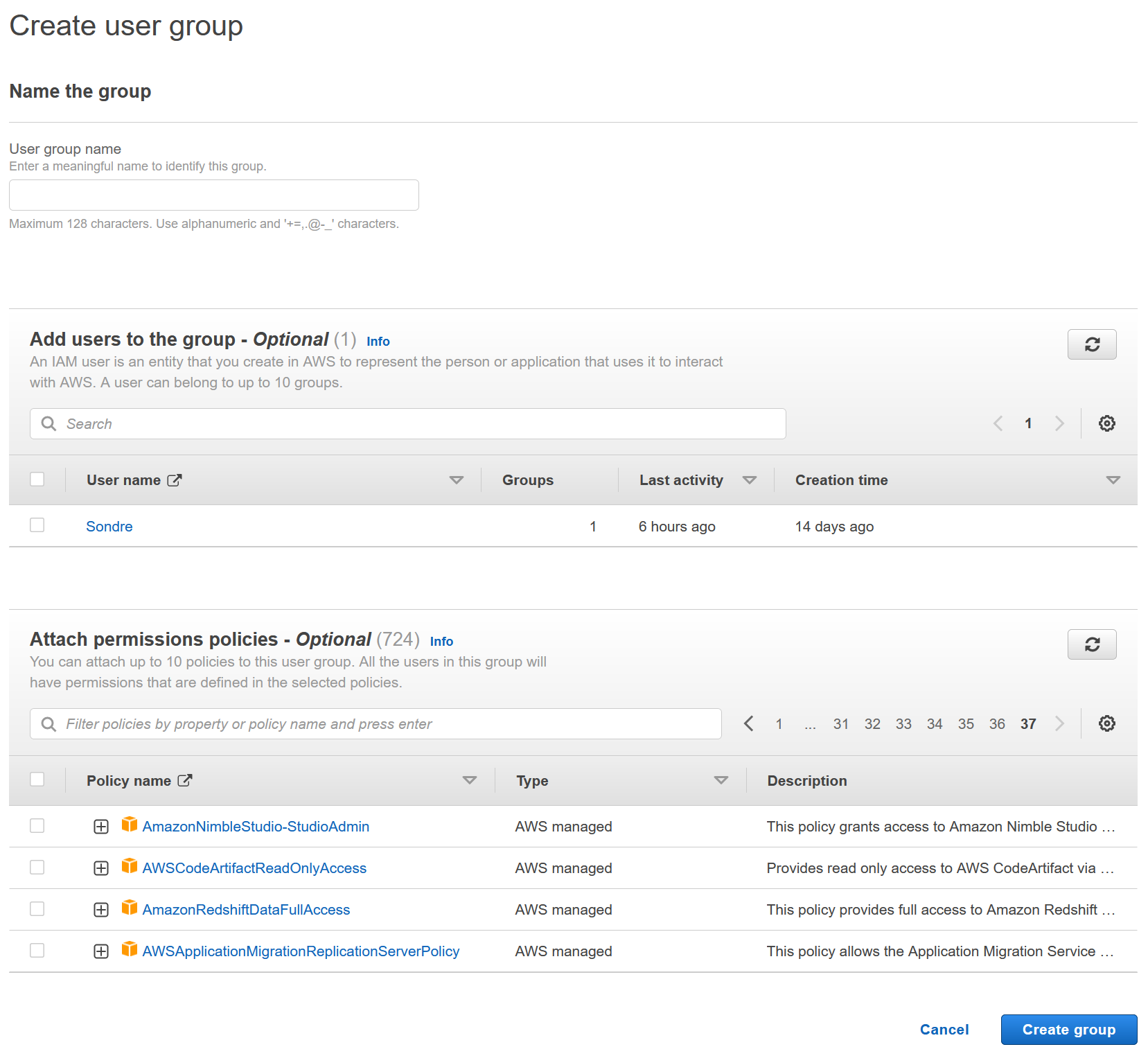This screenshot has width=1148, height=1056.
Task: Click Cancel to discard the group
Action: (x=944, y=1030)
